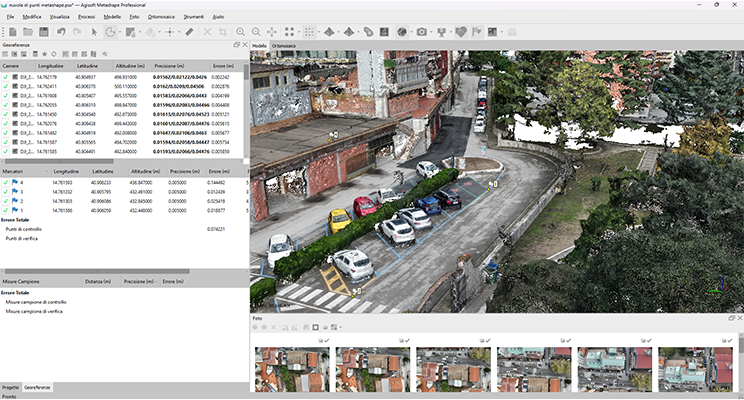This screenshot has width=744, height=400.
Task: Select the arrow navigation tool
Action: (94, 32)
